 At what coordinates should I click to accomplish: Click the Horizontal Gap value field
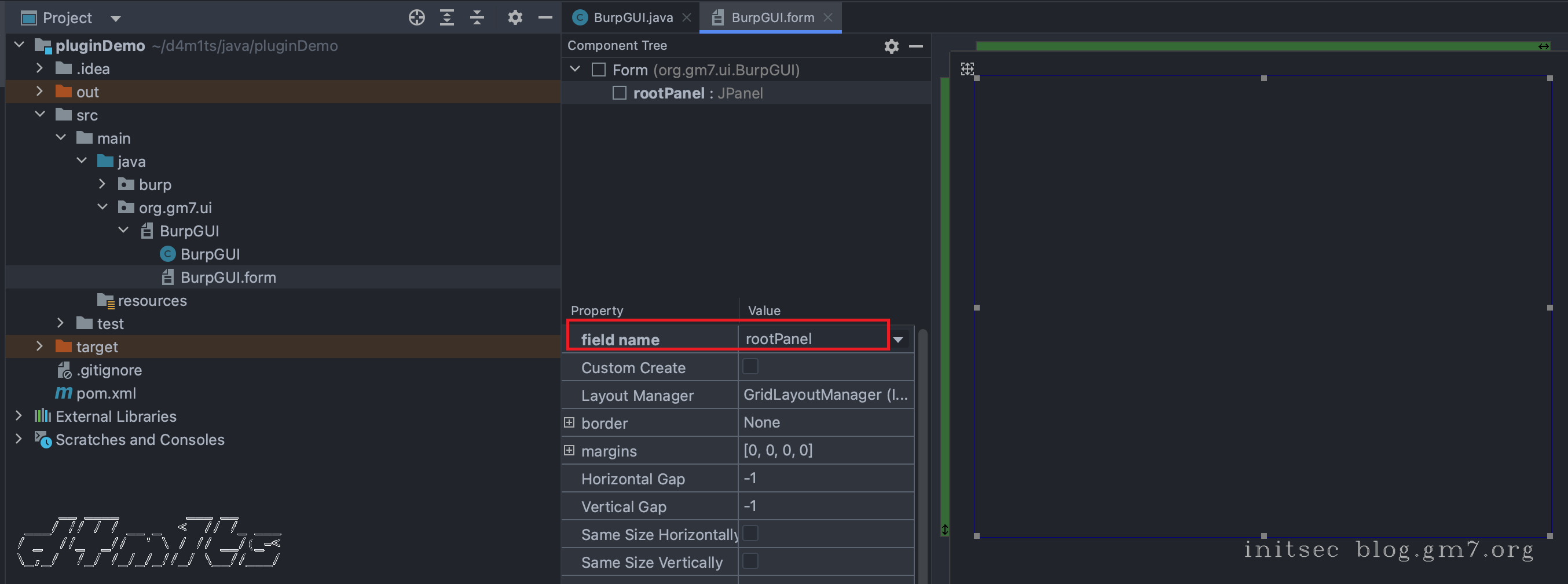tap(825, 479)
